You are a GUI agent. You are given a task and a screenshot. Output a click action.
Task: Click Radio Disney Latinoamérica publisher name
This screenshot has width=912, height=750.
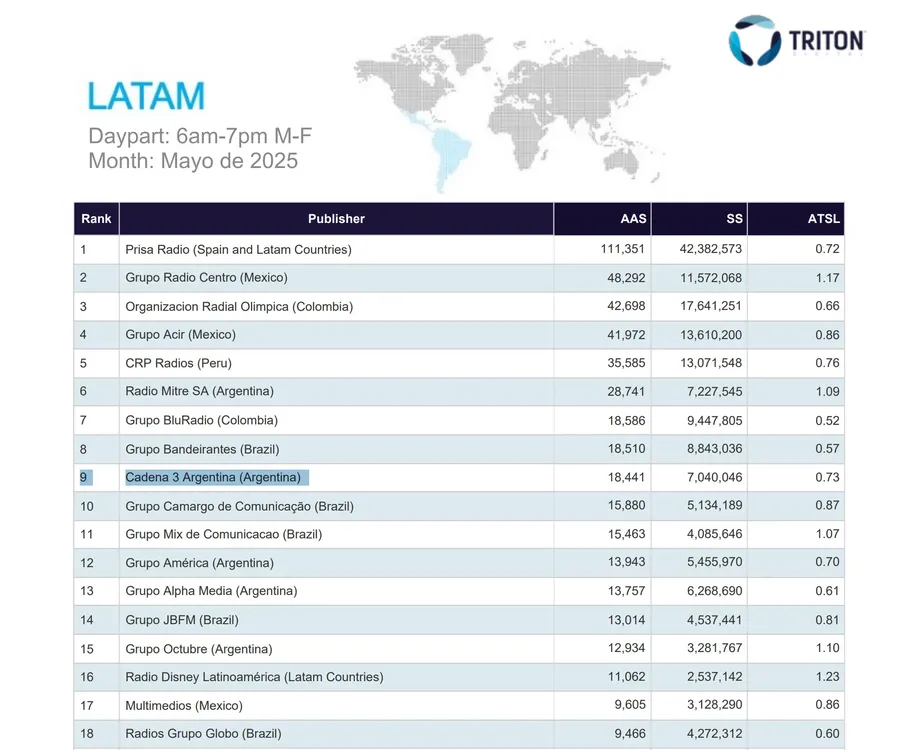[x=254, y=677]
